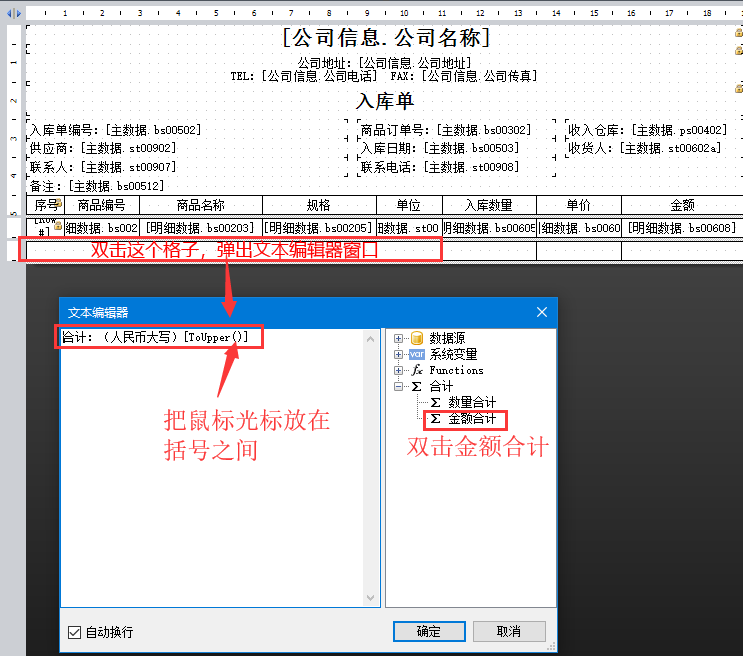The width and height of the screenshot is (743, 656).
Task: Close the 文本编辑器 dialog
Action: [x=542, y=312]
